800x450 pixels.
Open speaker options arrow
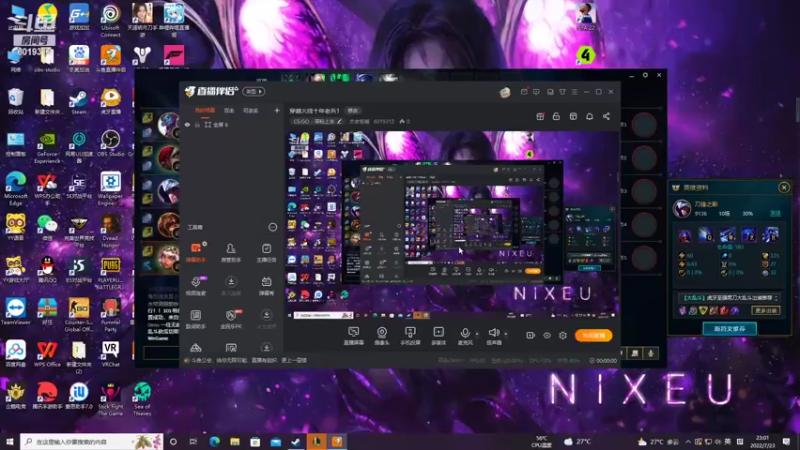pos(506,335)
